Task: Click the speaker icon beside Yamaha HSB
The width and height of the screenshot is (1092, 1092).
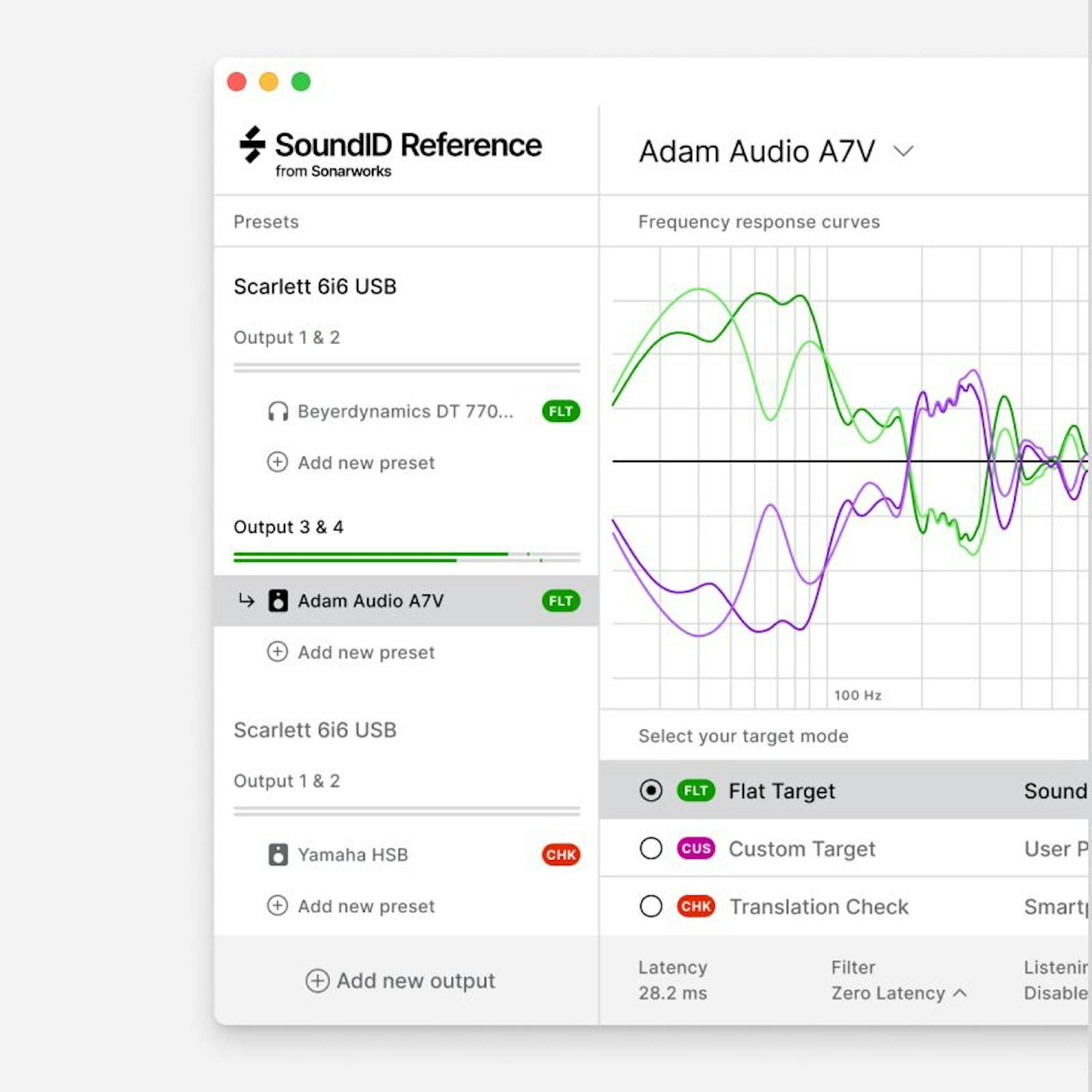Action: 278,854
